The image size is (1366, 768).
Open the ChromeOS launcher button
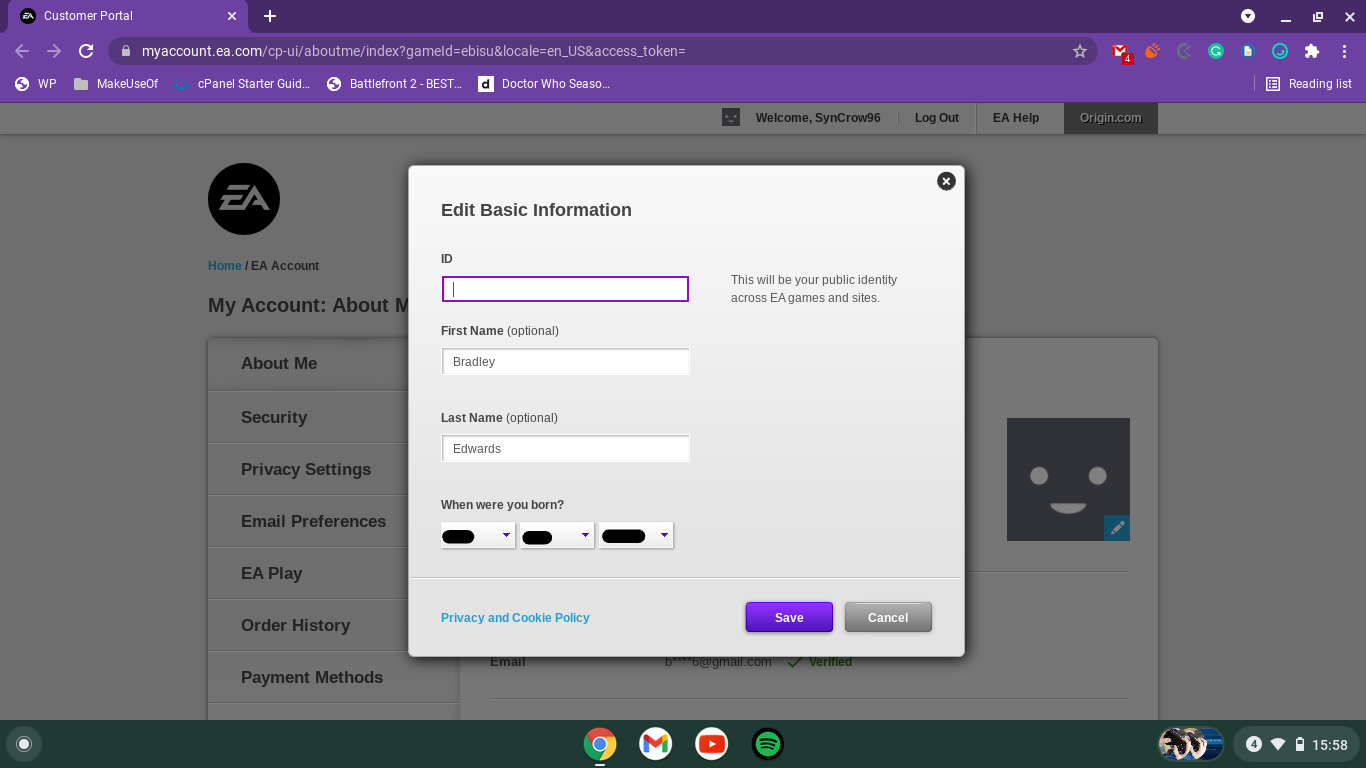(x=24, y=744)
